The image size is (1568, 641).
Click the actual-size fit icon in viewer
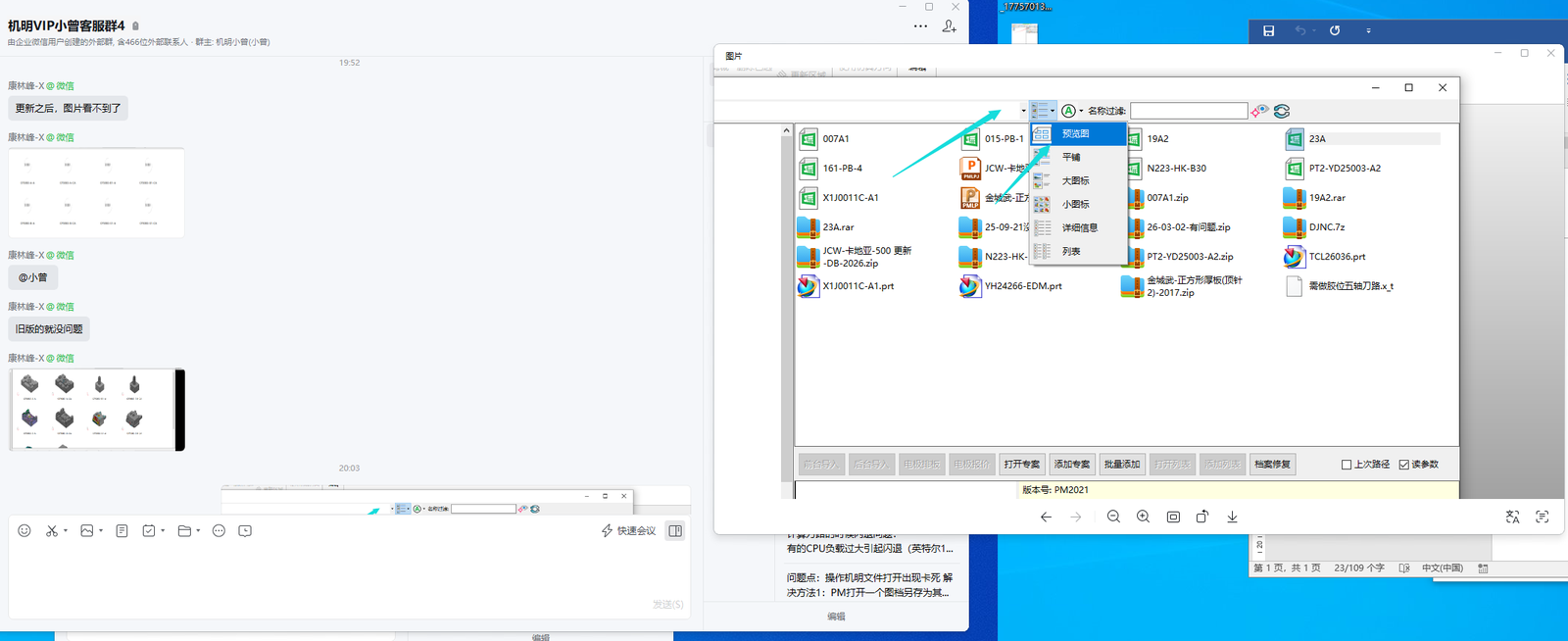(1173, 517)
